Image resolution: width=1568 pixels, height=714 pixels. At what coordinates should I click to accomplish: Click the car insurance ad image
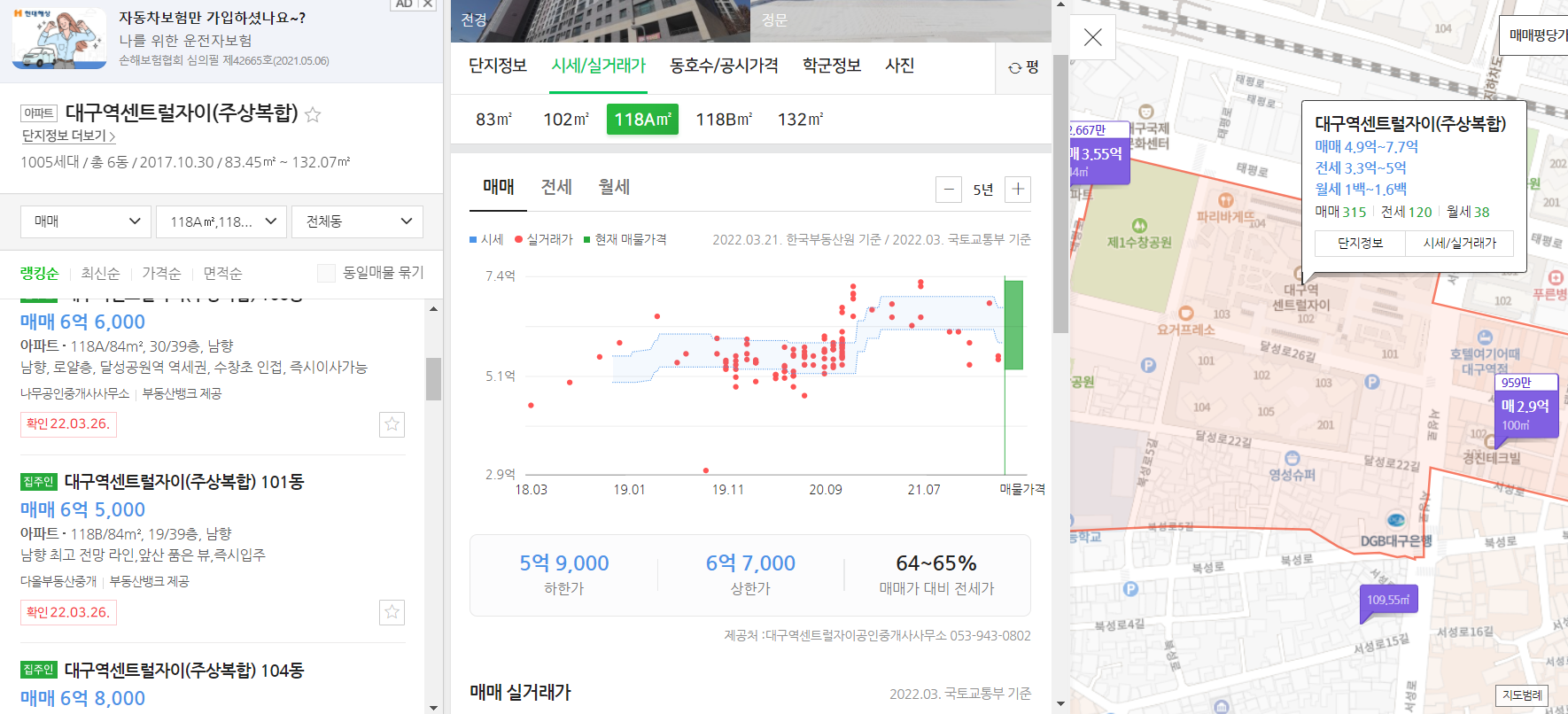click(59, 38)
